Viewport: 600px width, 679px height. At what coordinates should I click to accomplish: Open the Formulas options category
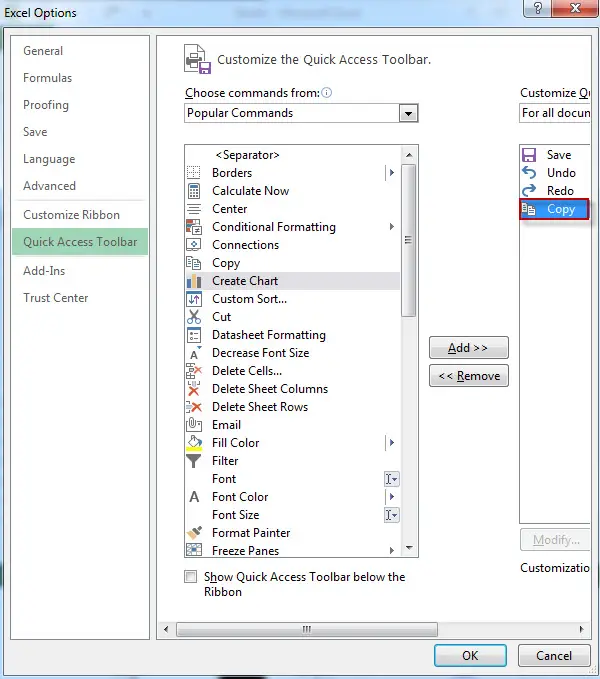[48, 78]
